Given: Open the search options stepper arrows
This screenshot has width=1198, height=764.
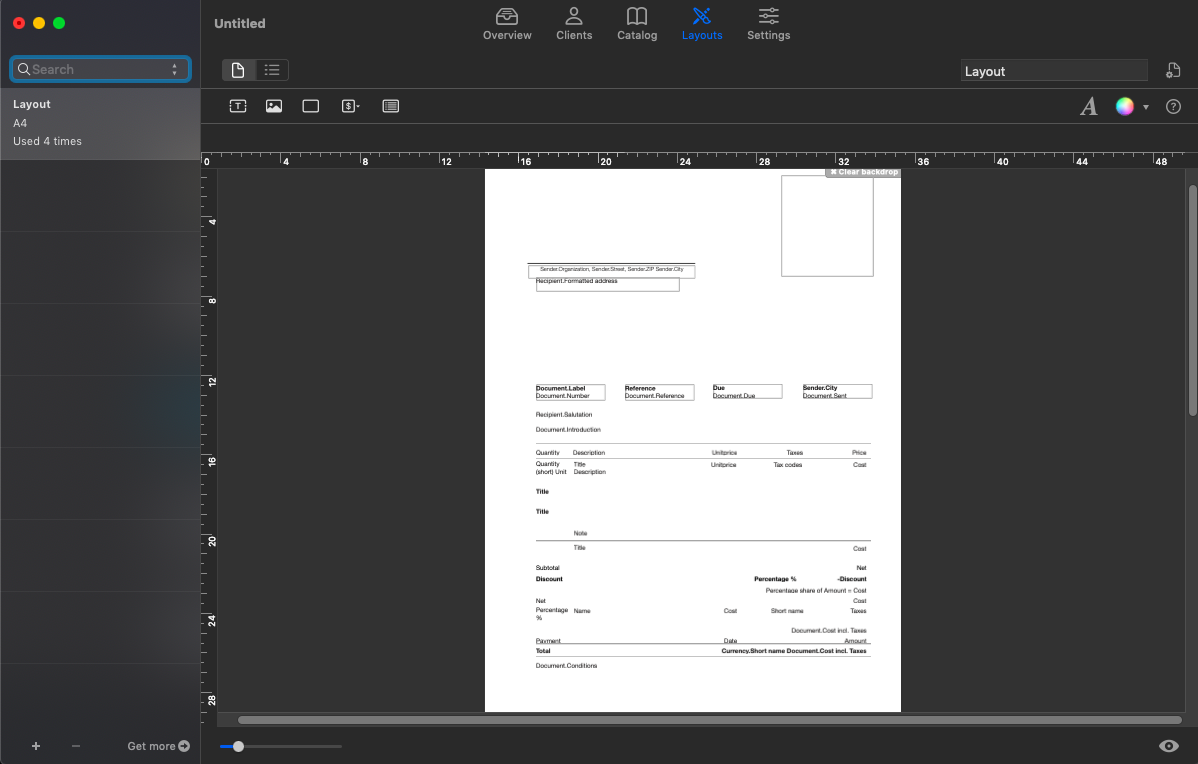Looking at the screenshot, I should point(175,70).
